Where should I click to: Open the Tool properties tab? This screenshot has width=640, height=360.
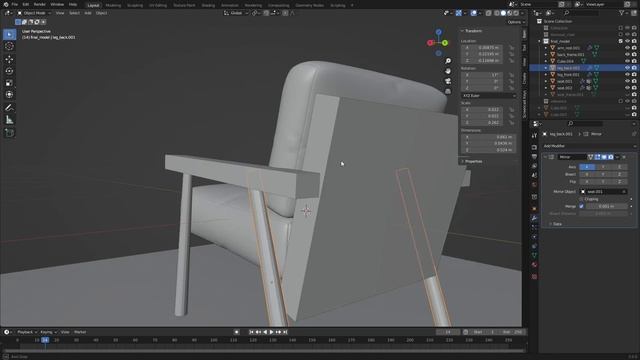click(x=534, y=136)
